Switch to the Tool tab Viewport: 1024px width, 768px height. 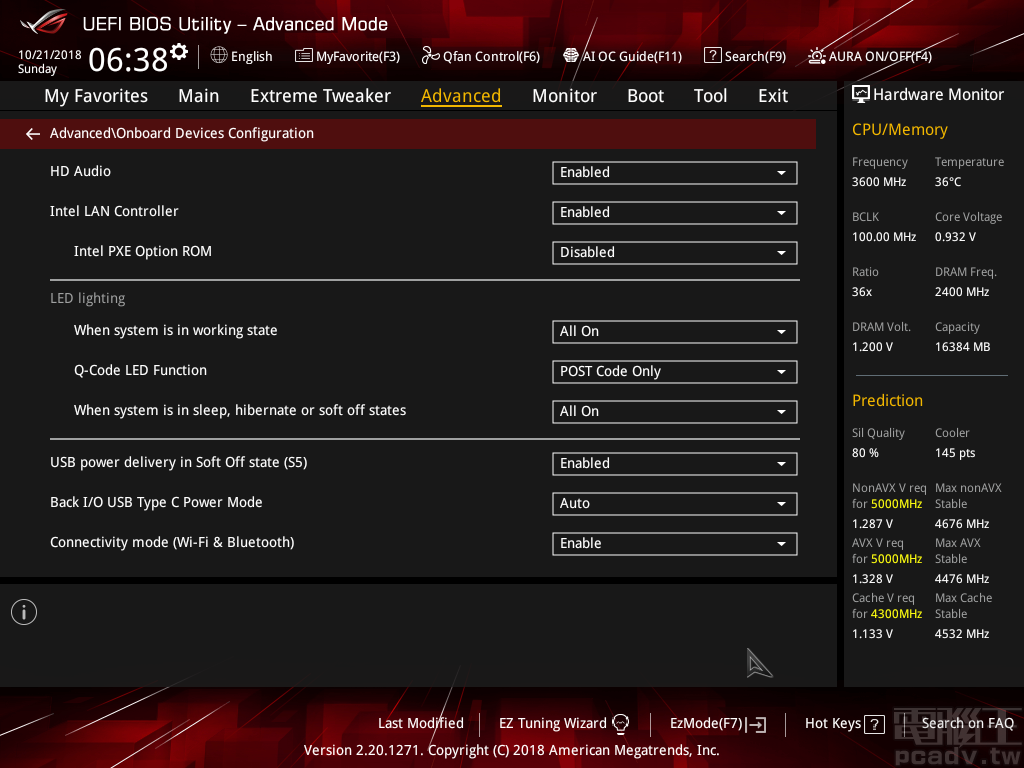pos(710,96)
